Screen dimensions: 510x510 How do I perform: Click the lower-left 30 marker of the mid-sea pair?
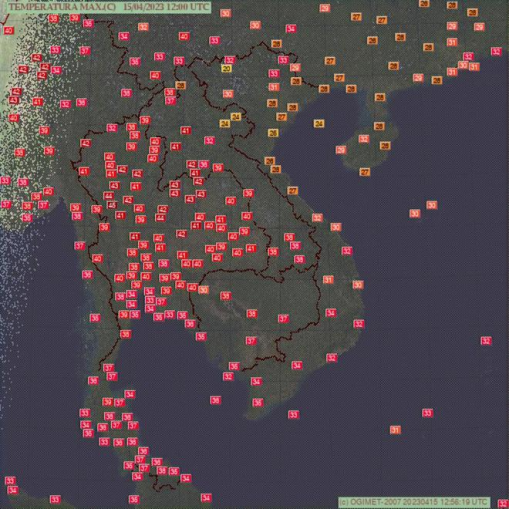click(415, 213)
